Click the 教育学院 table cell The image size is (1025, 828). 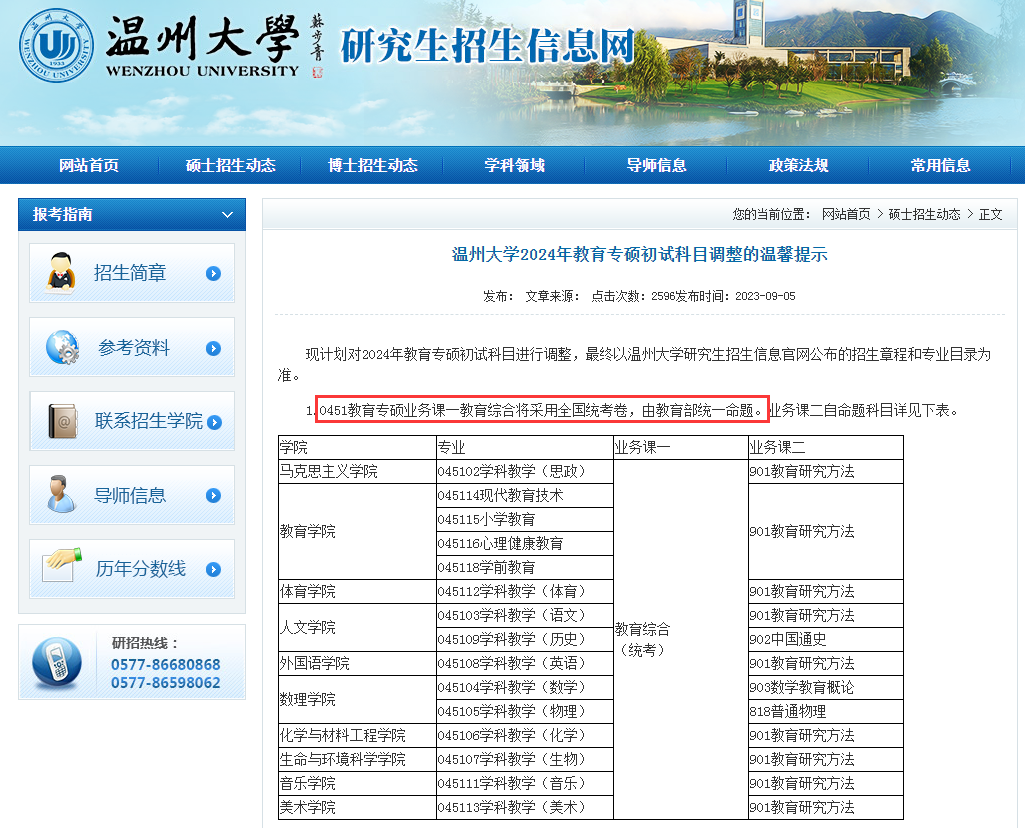tap(357, 531)
